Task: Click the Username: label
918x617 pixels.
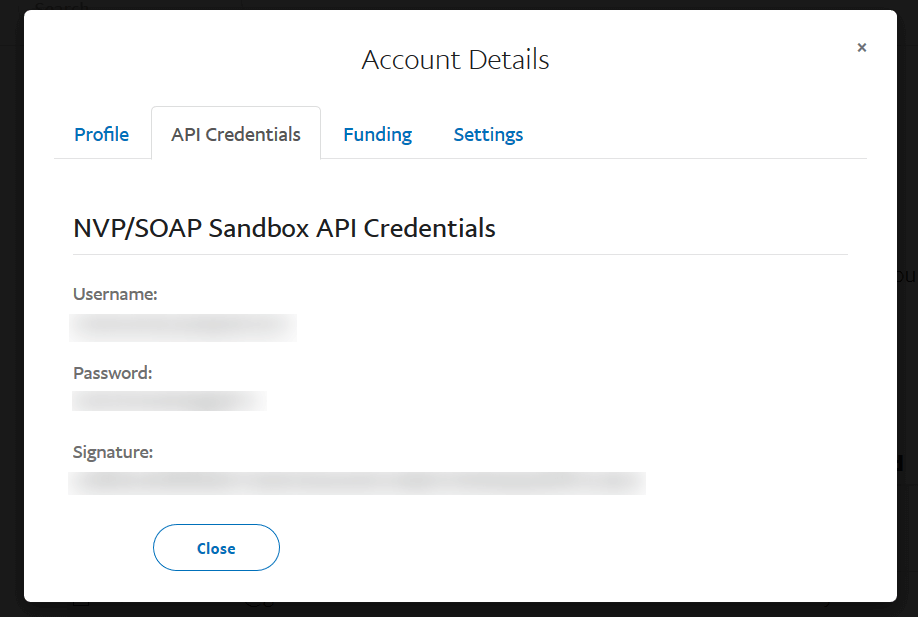Action: [115, 294]
